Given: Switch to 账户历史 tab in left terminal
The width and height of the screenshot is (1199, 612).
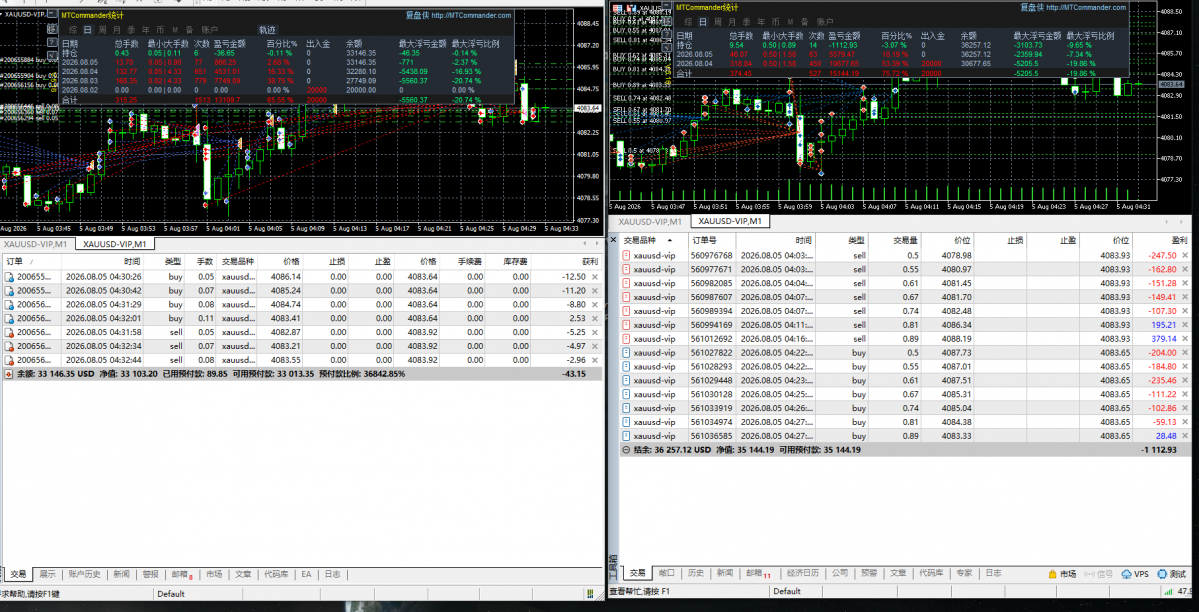Looking at the screenshot, I should [x=84, y=574].
